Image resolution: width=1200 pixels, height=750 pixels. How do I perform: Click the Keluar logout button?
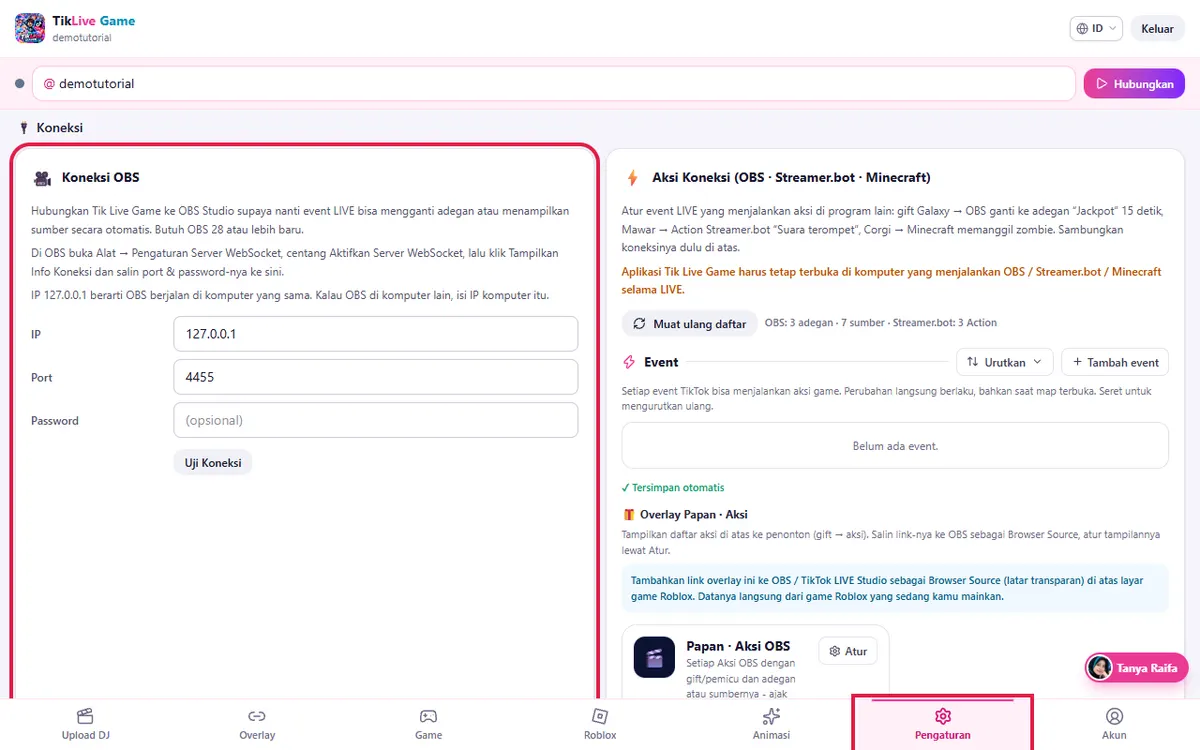(x=1157, y=28)
